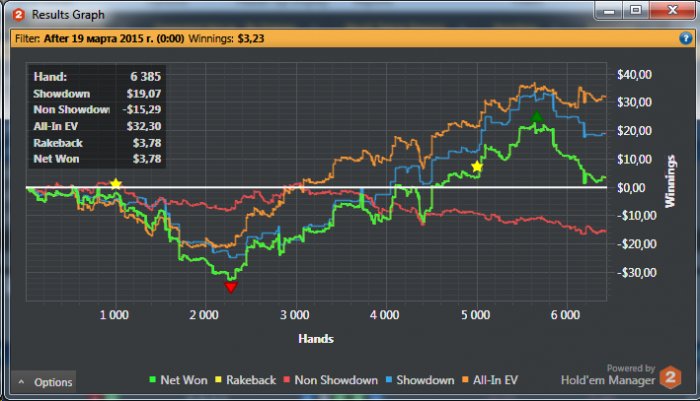Screen dimensions: 700x401
Task: Toggle the Rakeback legend label
Action: click(251, 380)
